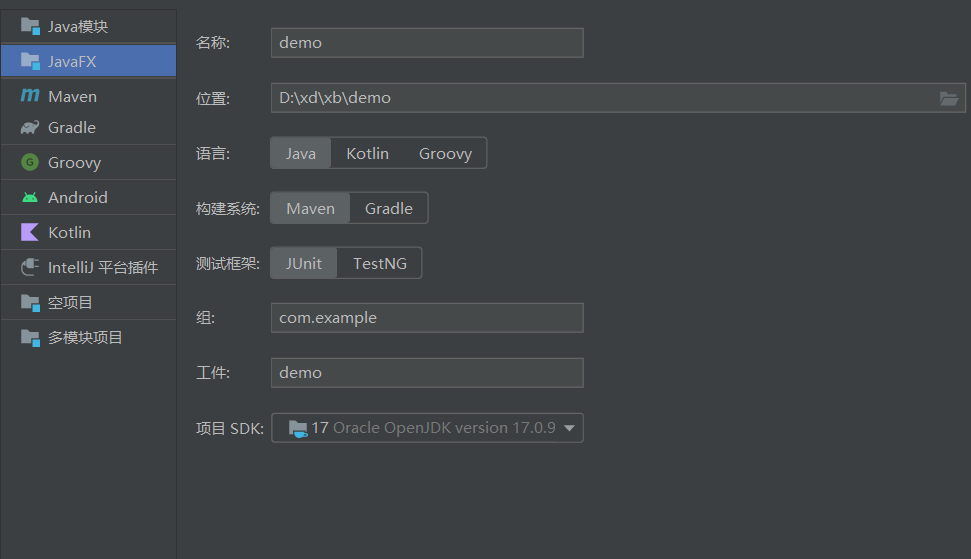Click the Maven 'm' icon

tap(30, 95)
